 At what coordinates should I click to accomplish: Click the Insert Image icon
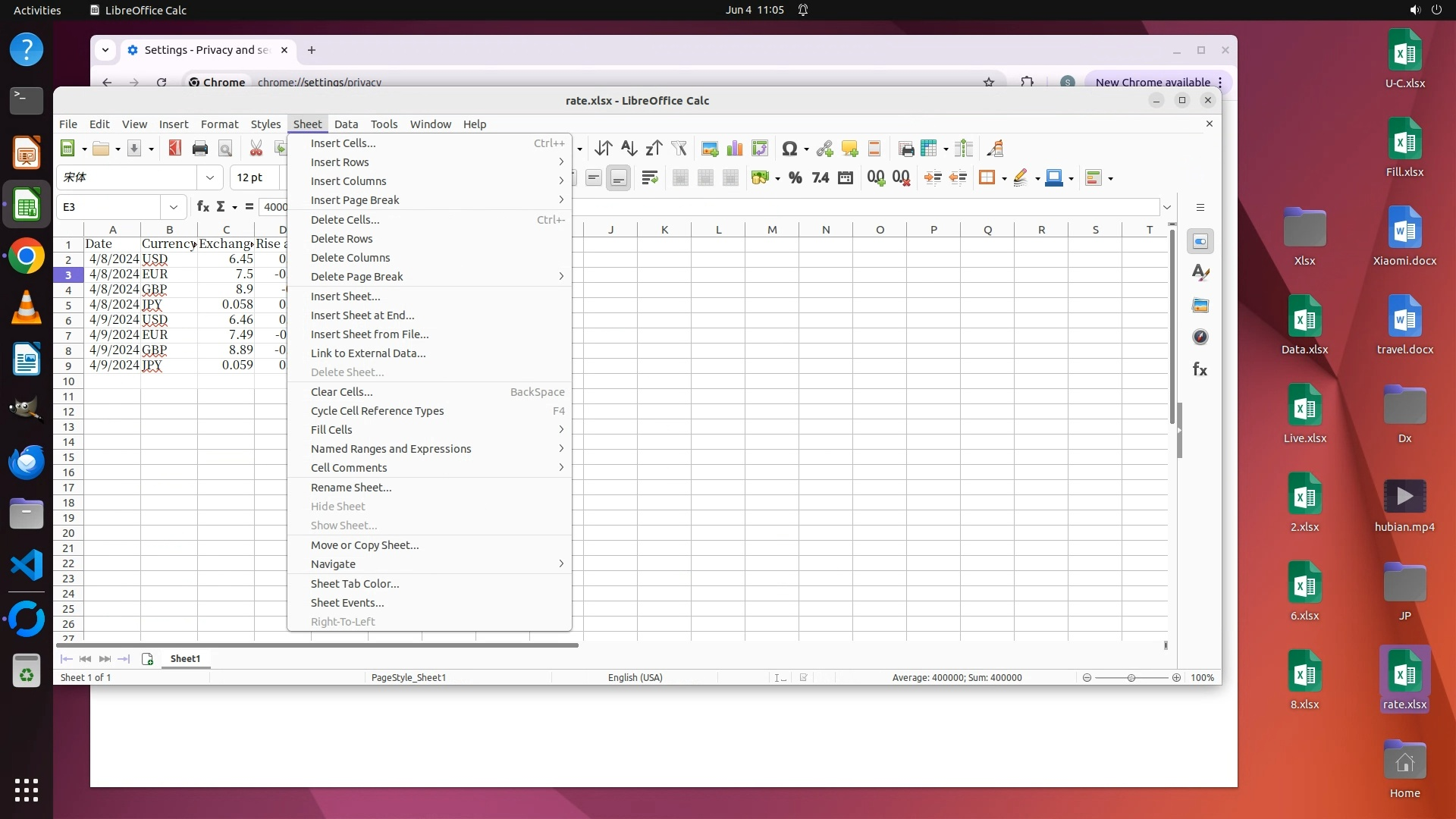[710, 149]
